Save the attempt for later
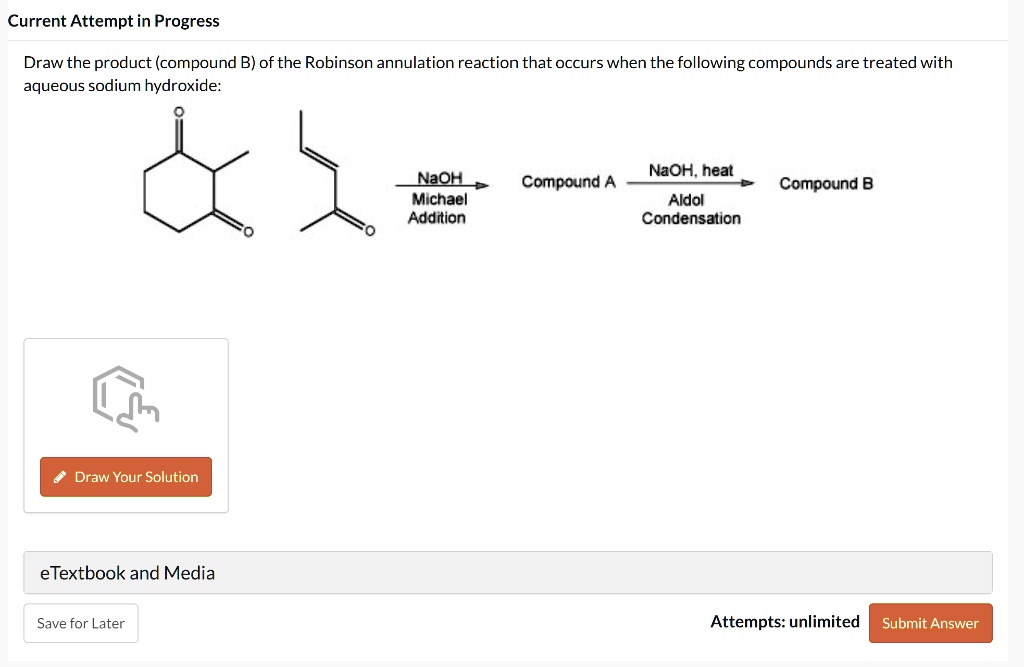 point(80,623)
